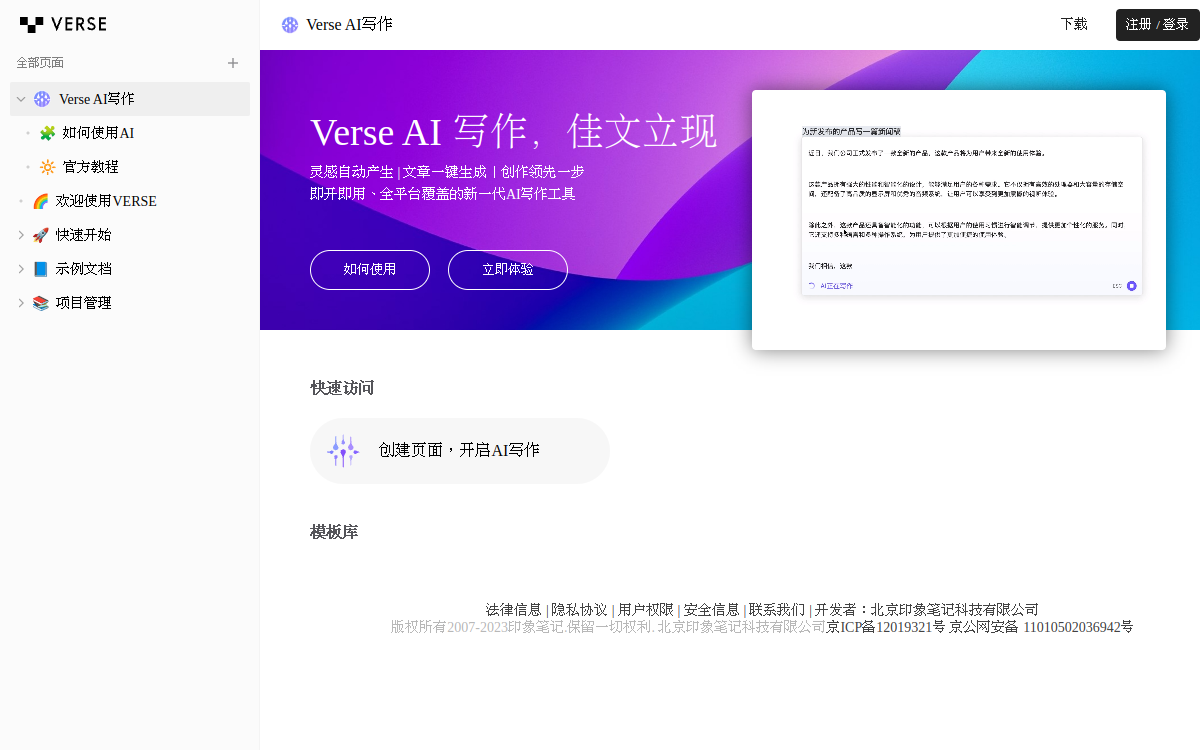This screenshot has width=1200, height=750.
Task: Click the purple icon beside sidebar Verse AI写作
Action: point(42,99)
